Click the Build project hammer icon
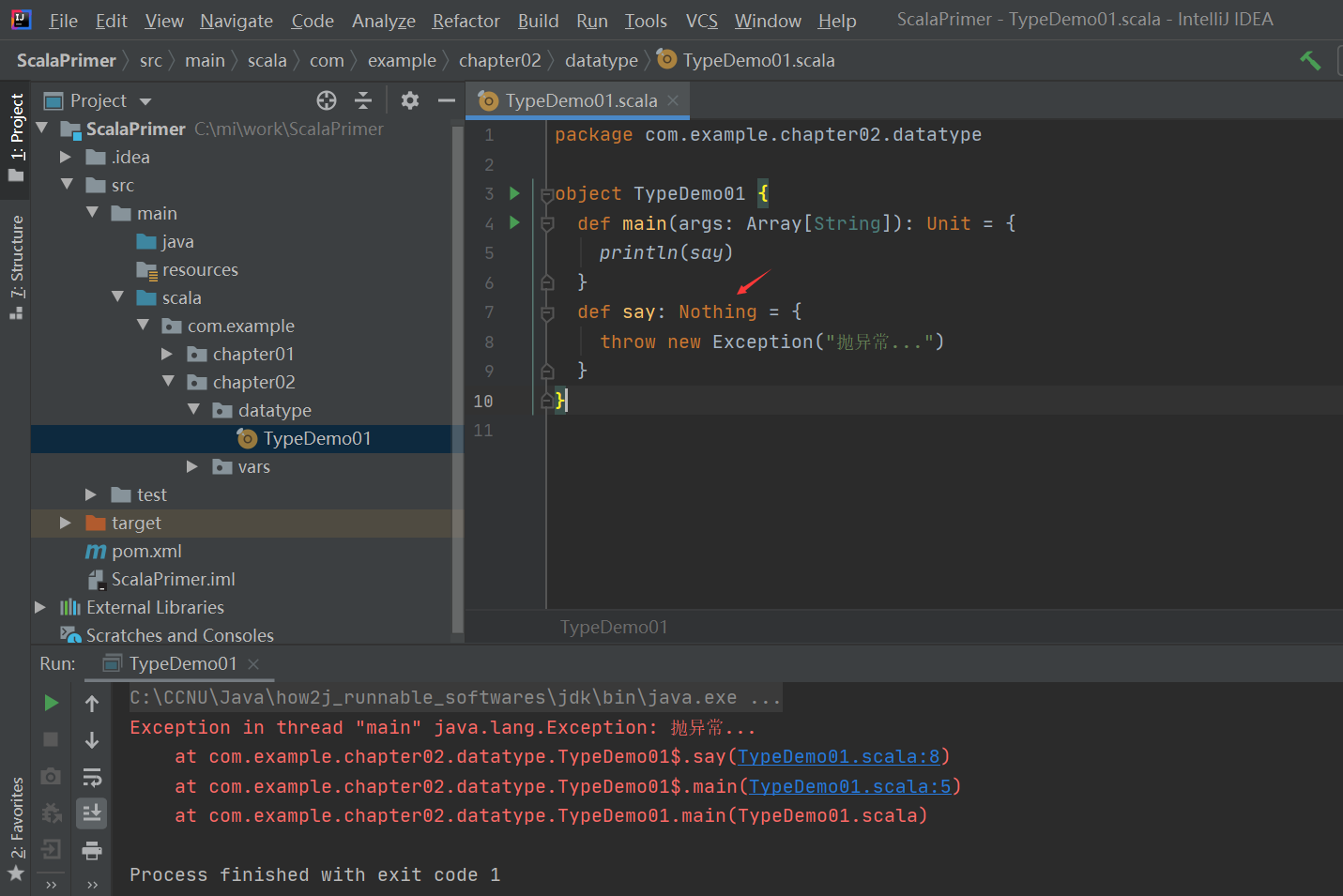Image resolution: width=1343 pixels, height=896 pixels. pyautogui.click(x=1310, y=61)
